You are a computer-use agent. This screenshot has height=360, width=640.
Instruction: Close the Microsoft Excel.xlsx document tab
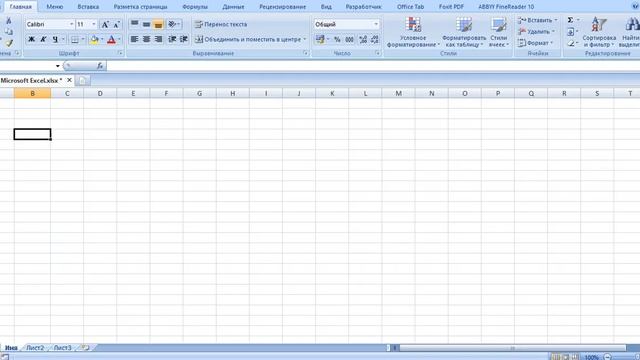69,80
